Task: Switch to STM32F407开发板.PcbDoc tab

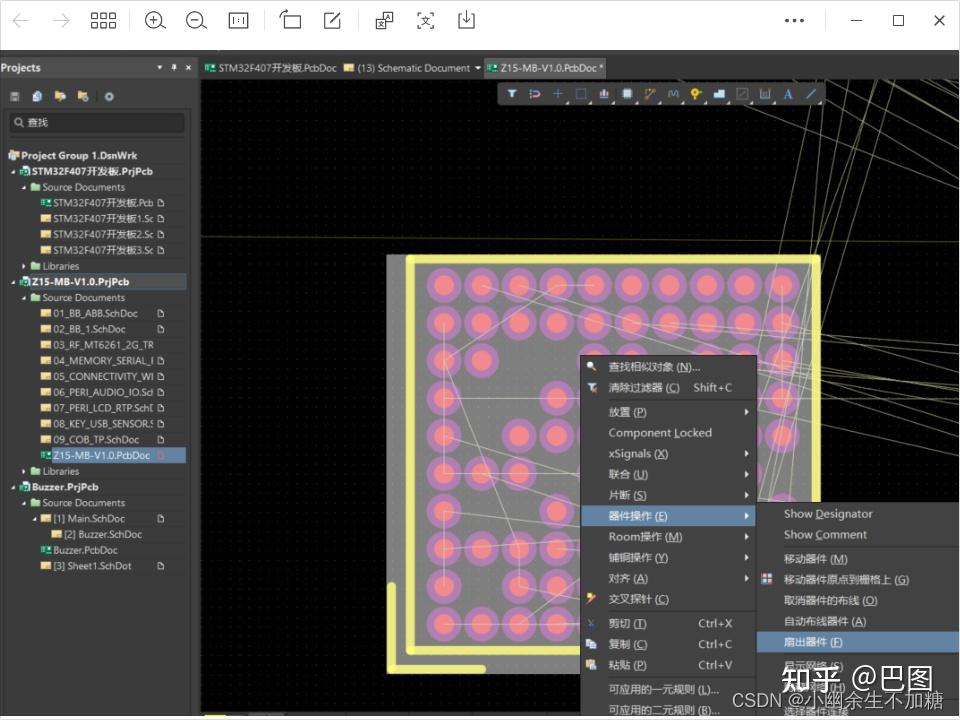Action: [x=271, y=68]
